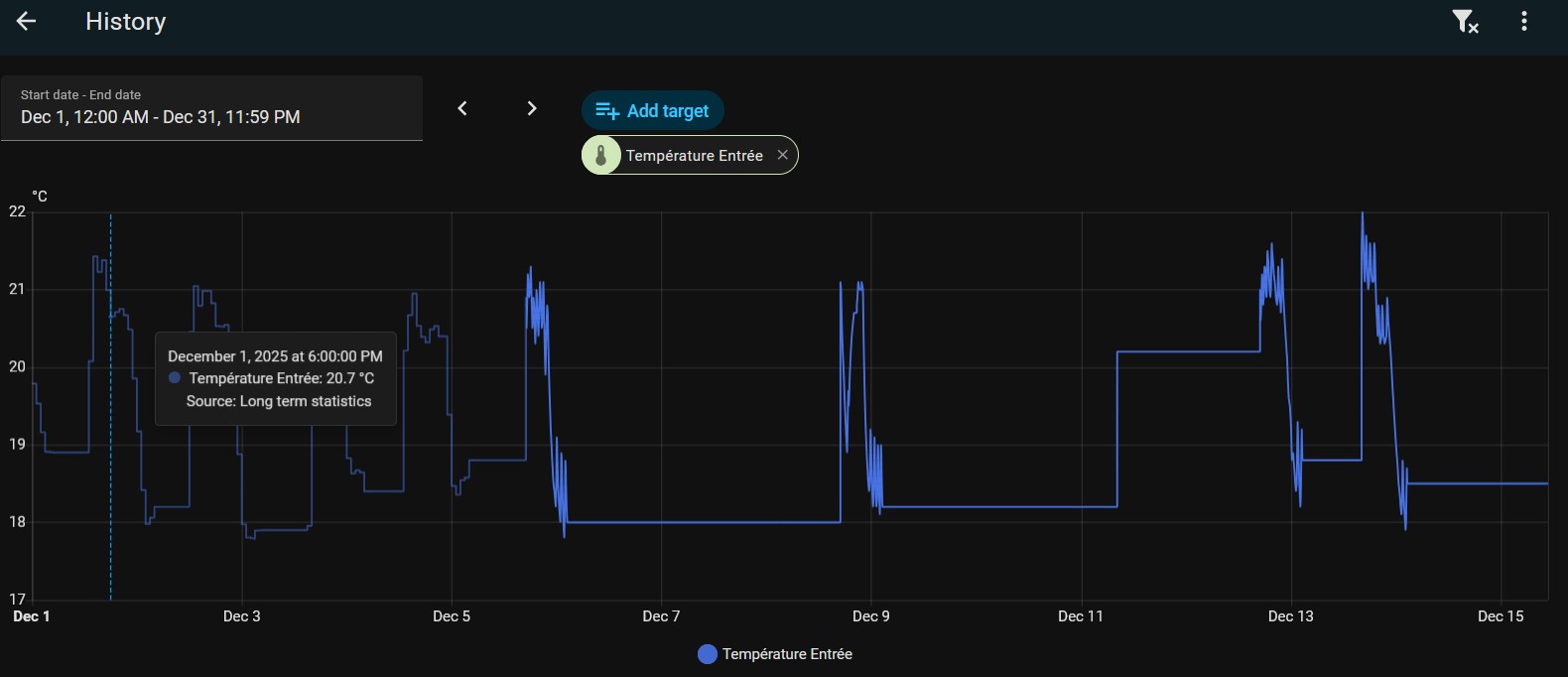This screenshot has width=1568, height=677.
Task: Click the Dec 1 axis label
Action: pos(32,616)
